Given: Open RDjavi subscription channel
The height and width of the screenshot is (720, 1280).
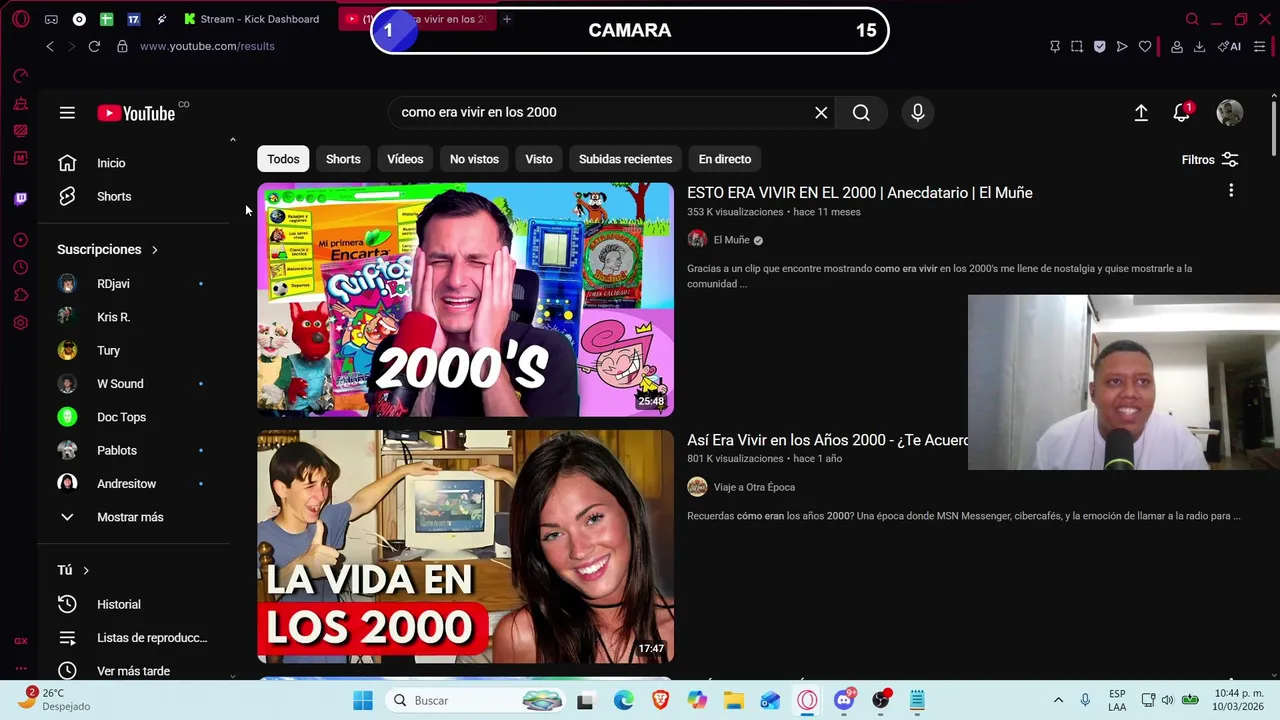Looking at the screenshot, I should (135, 284).
